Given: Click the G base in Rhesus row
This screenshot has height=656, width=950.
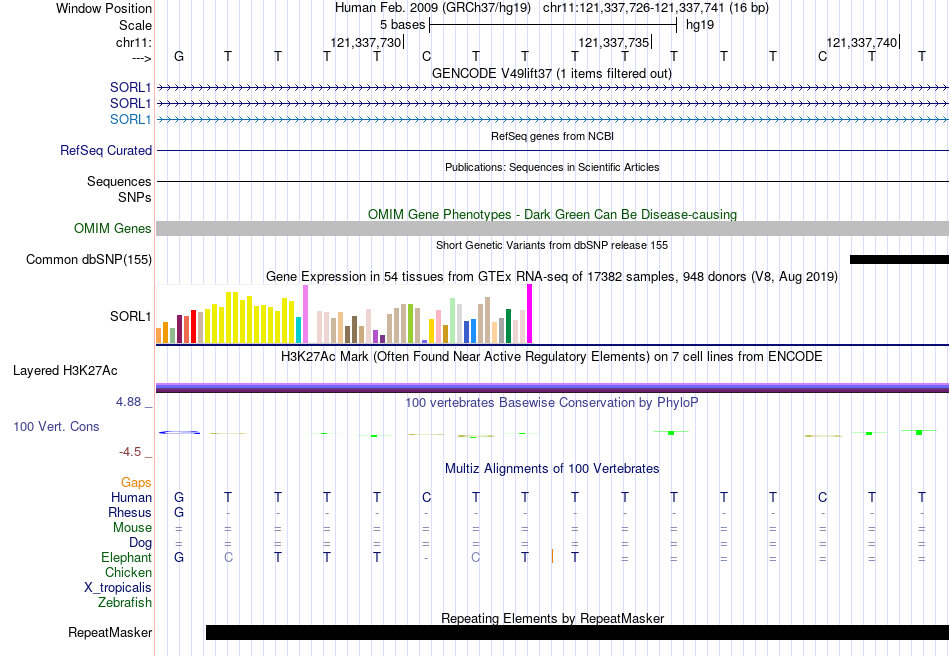Looking at the screenshot, I should (x=179, y=512).
